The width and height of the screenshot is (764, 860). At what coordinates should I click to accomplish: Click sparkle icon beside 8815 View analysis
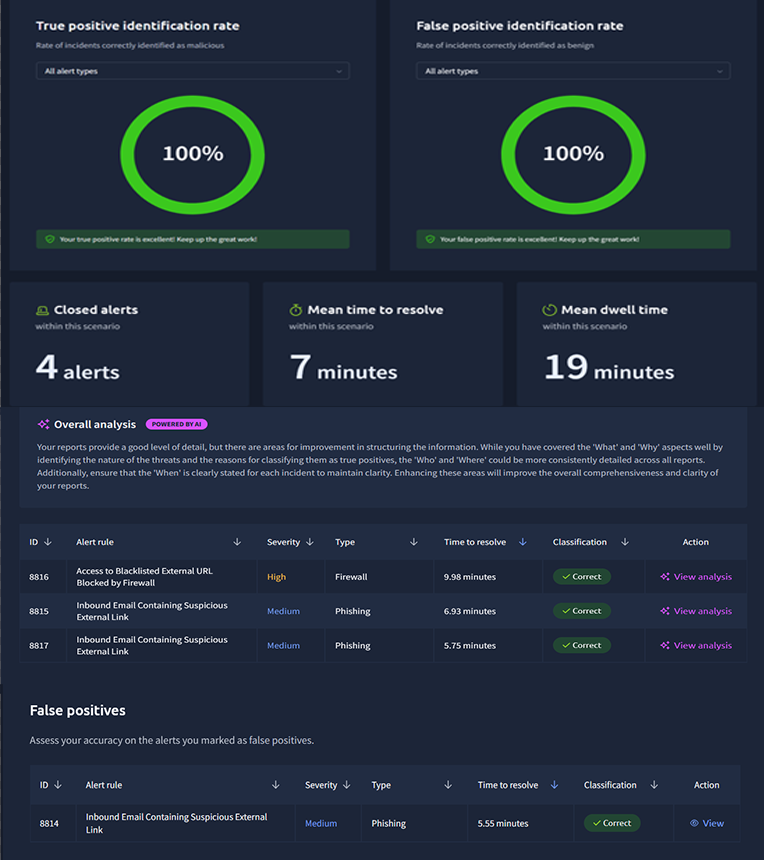pyautogui.click(x=665, y=611)
